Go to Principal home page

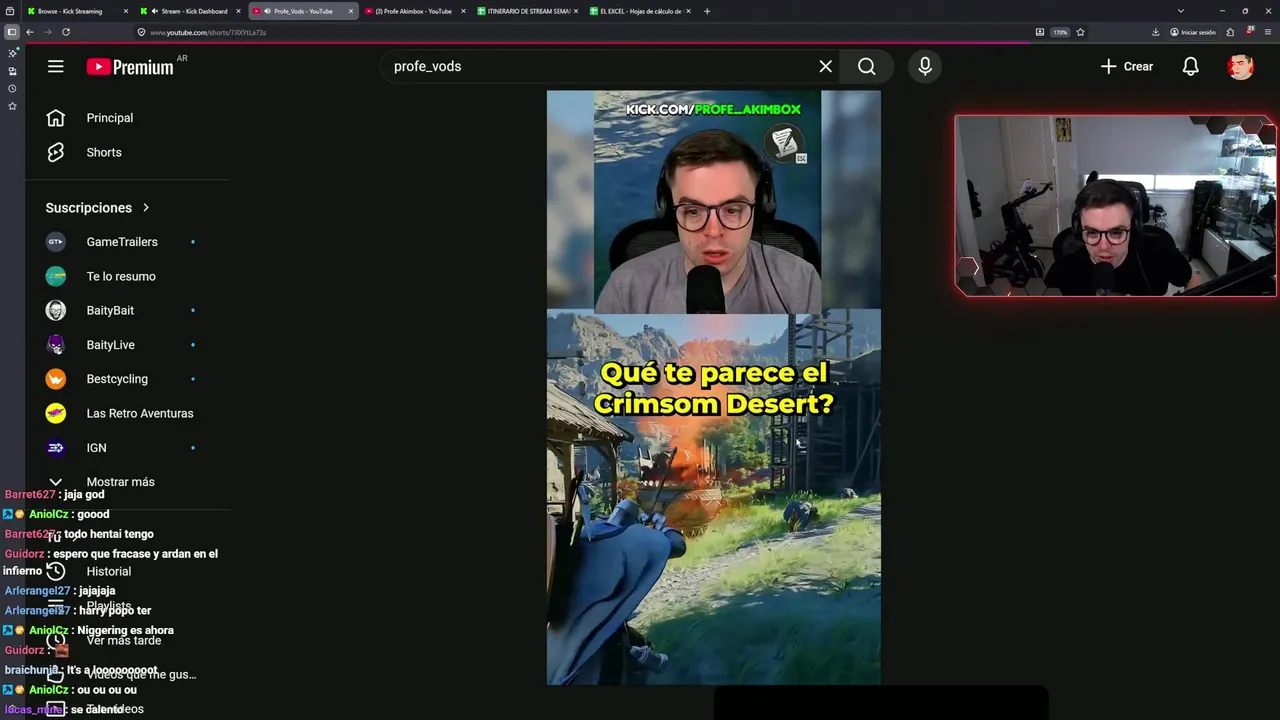pyautogui.click(x=109, y=118)
